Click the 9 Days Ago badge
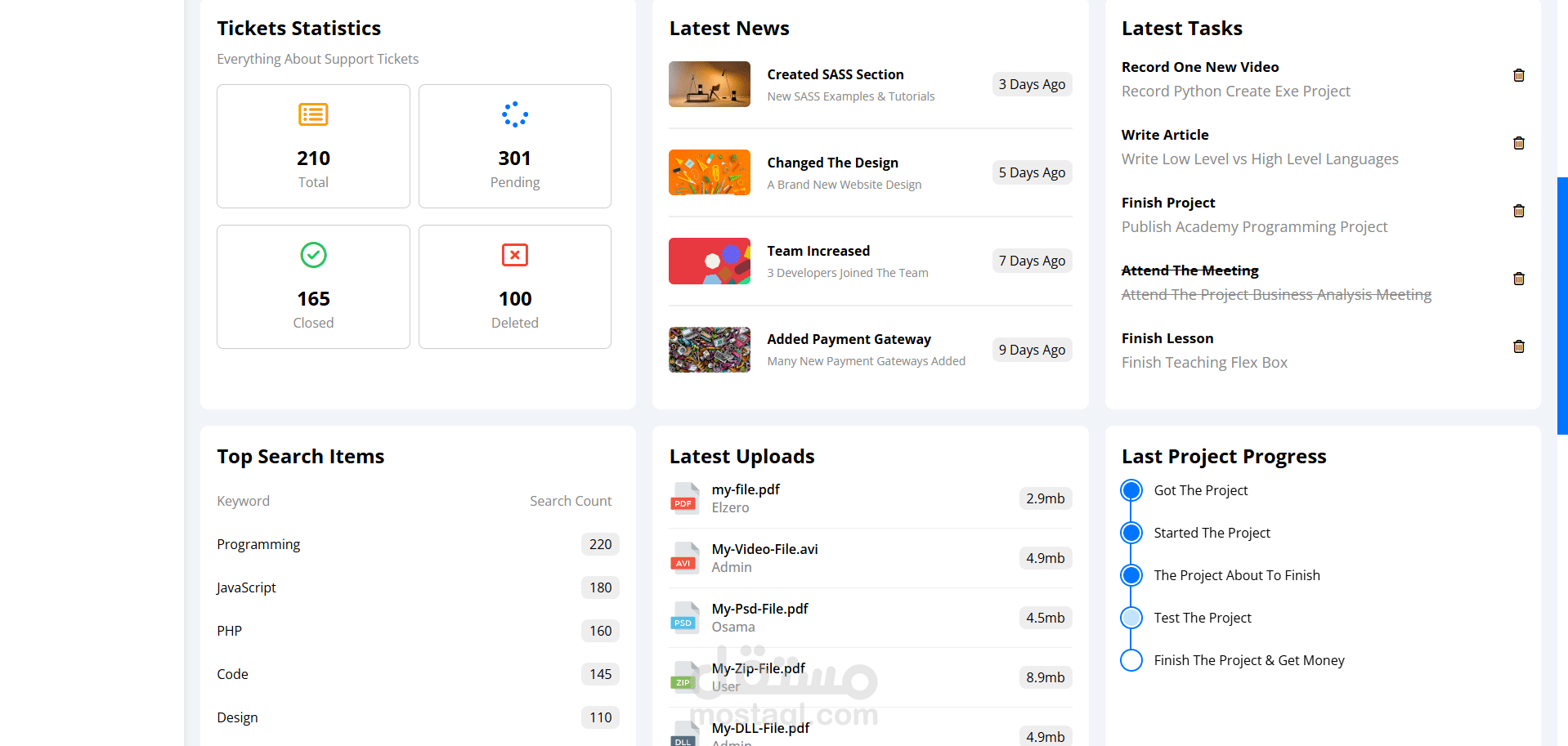Screen dimensions: 1568x746 click(x=1032, y=350)
